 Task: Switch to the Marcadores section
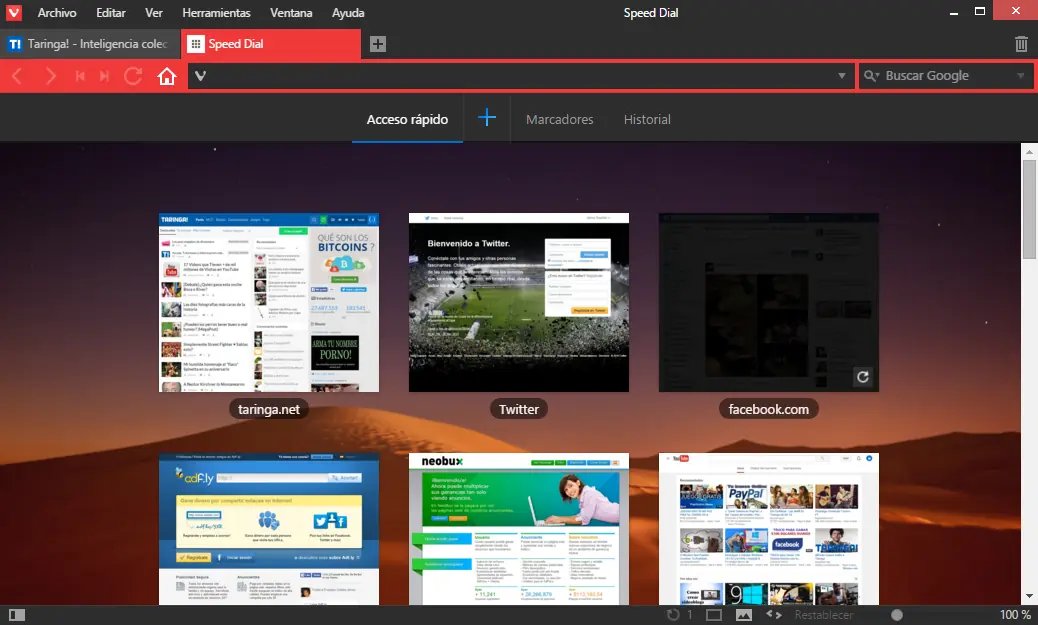coord(559,119)
